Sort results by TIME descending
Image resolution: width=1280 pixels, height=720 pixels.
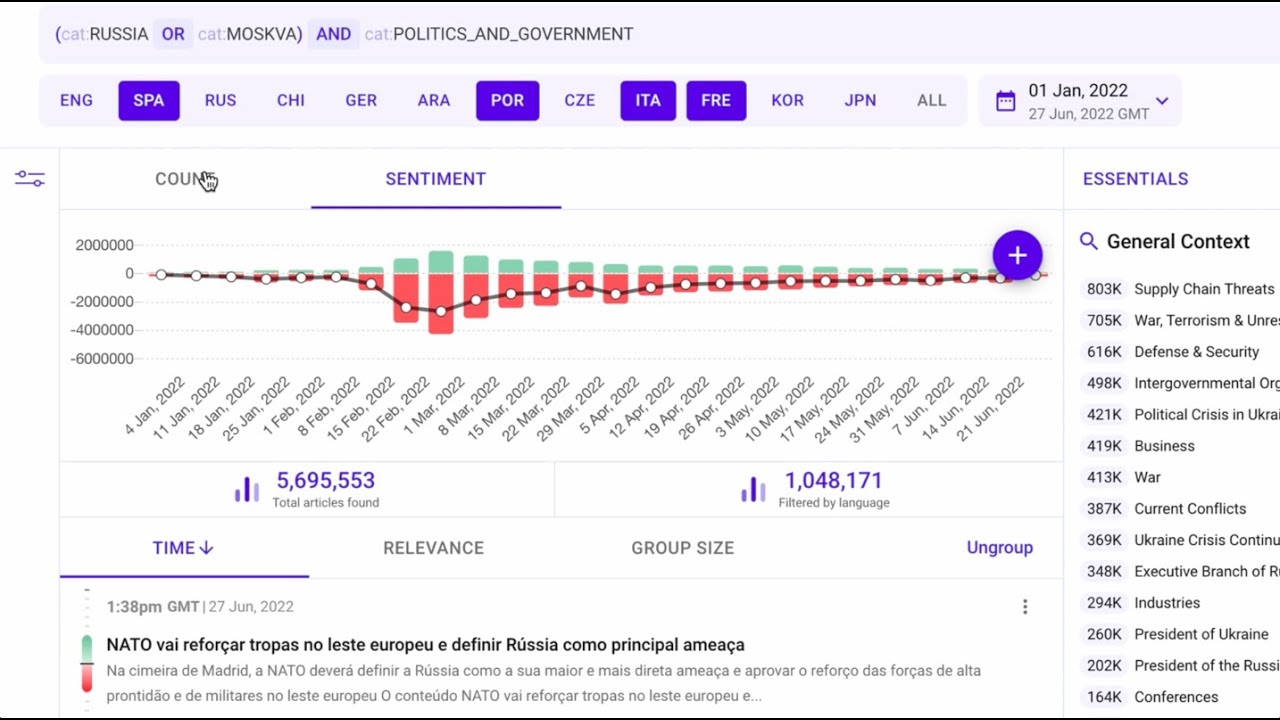point(183,548)
